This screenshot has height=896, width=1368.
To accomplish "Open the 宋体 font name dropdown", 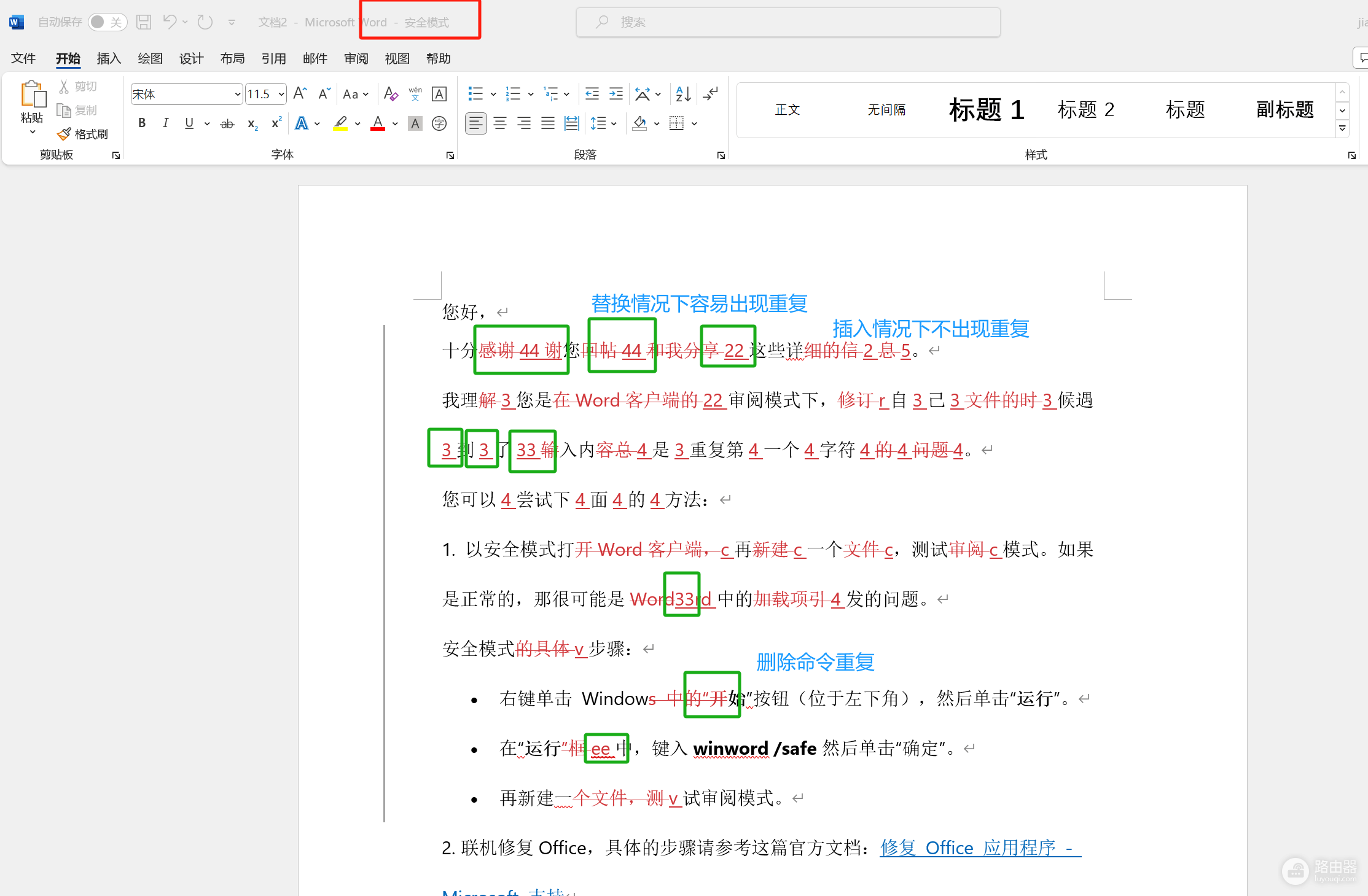I will pyautogui.click(x=238, y=94).
